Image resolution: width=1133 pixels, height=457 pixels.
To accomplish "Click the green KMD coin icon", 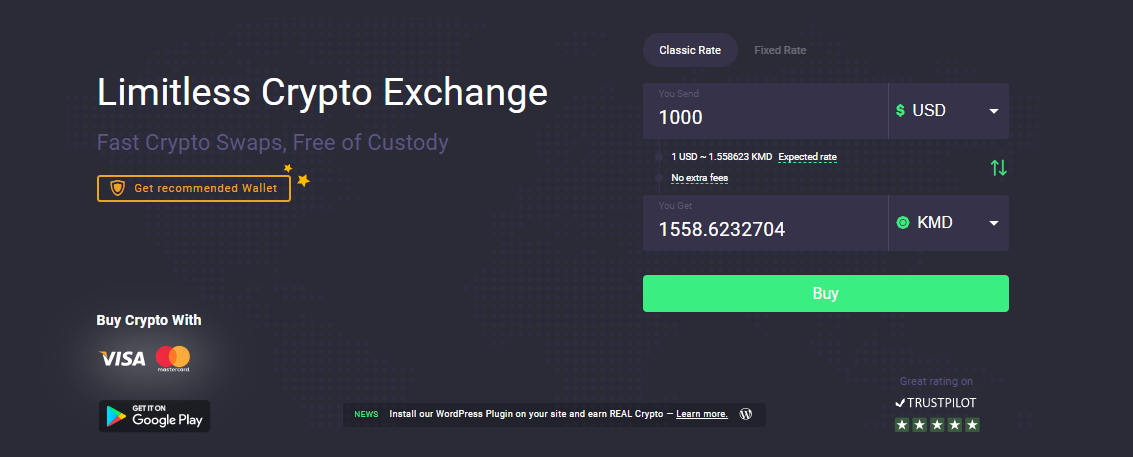I will (x=902, y=223).
